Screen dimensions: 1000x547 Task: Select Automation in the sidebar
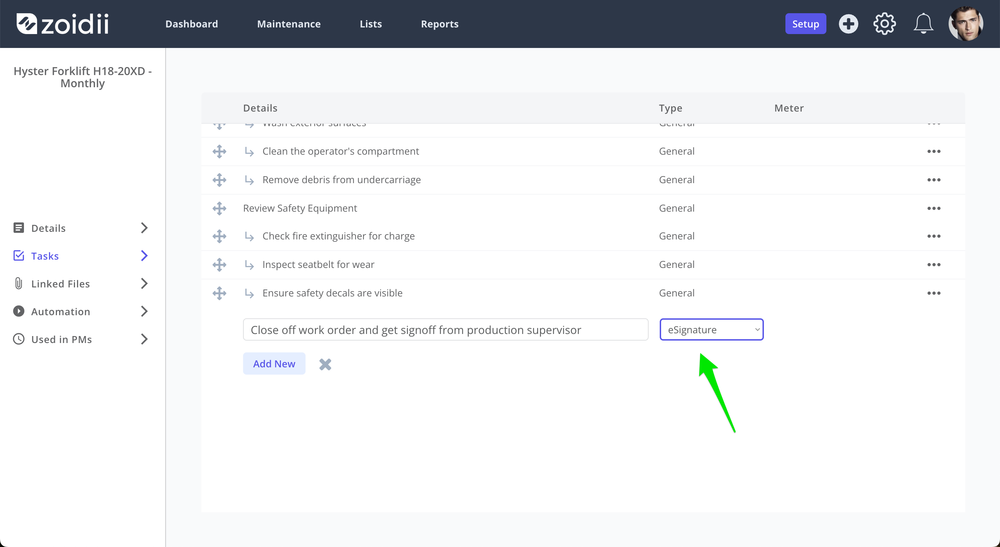(x=61, y=312)
